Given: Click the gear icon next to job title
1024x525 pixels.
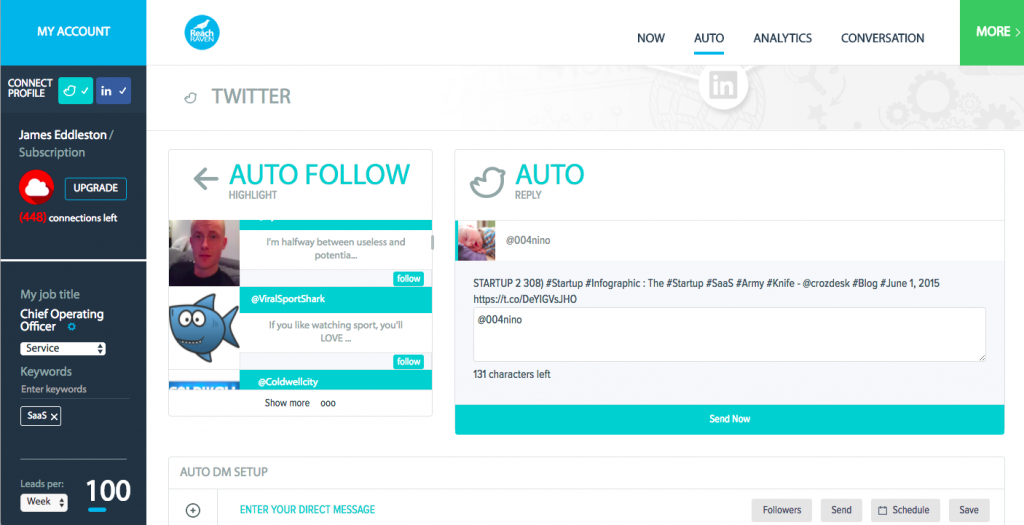Looking at the screenshot, I should click(72, 326).
